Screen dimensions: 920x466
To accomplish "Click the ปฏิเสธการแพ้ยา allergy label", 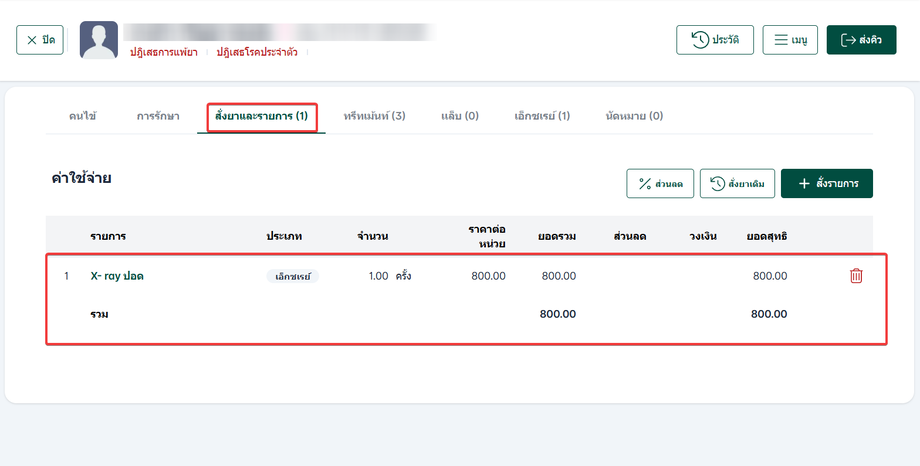I will pos(164,52).
